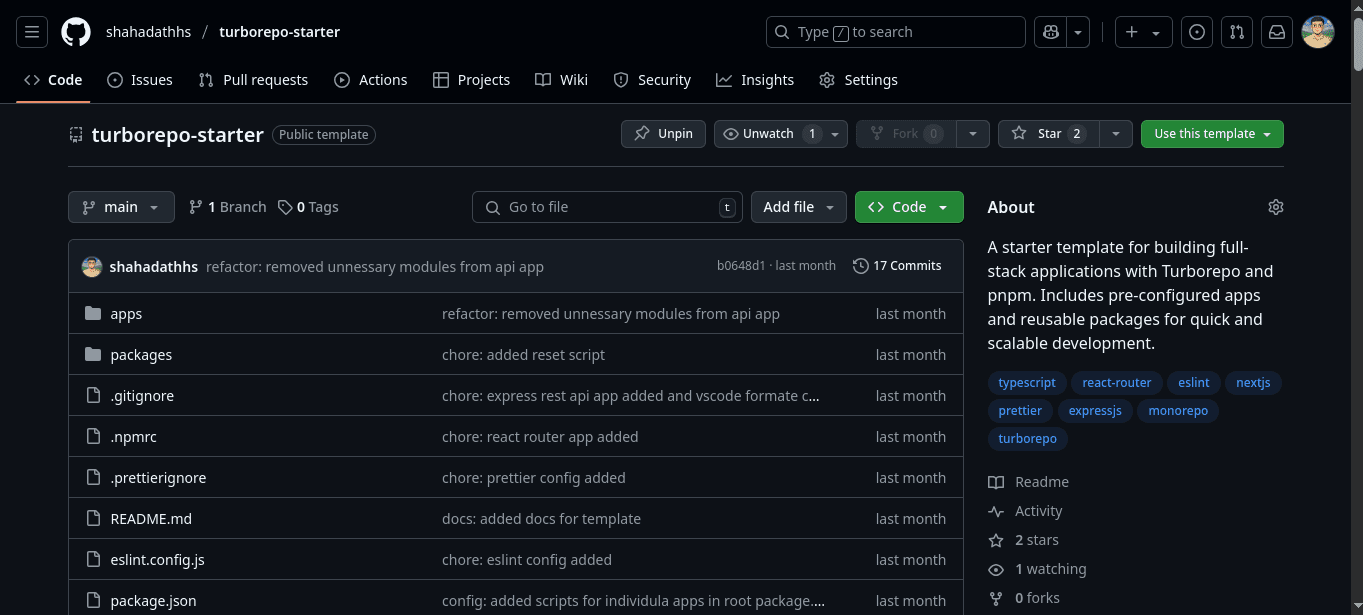Switch to the Actions tab
This screenshot has height=615, width=1363.
pos(371,80)
